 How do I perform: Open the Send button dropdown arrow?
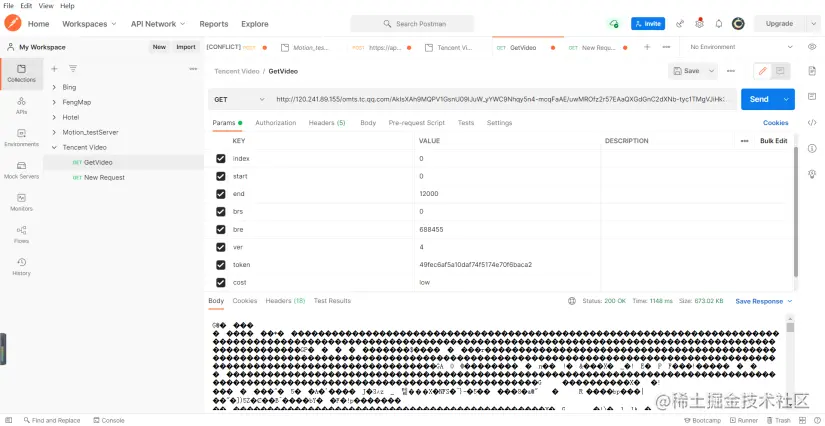tap(786, 99)
